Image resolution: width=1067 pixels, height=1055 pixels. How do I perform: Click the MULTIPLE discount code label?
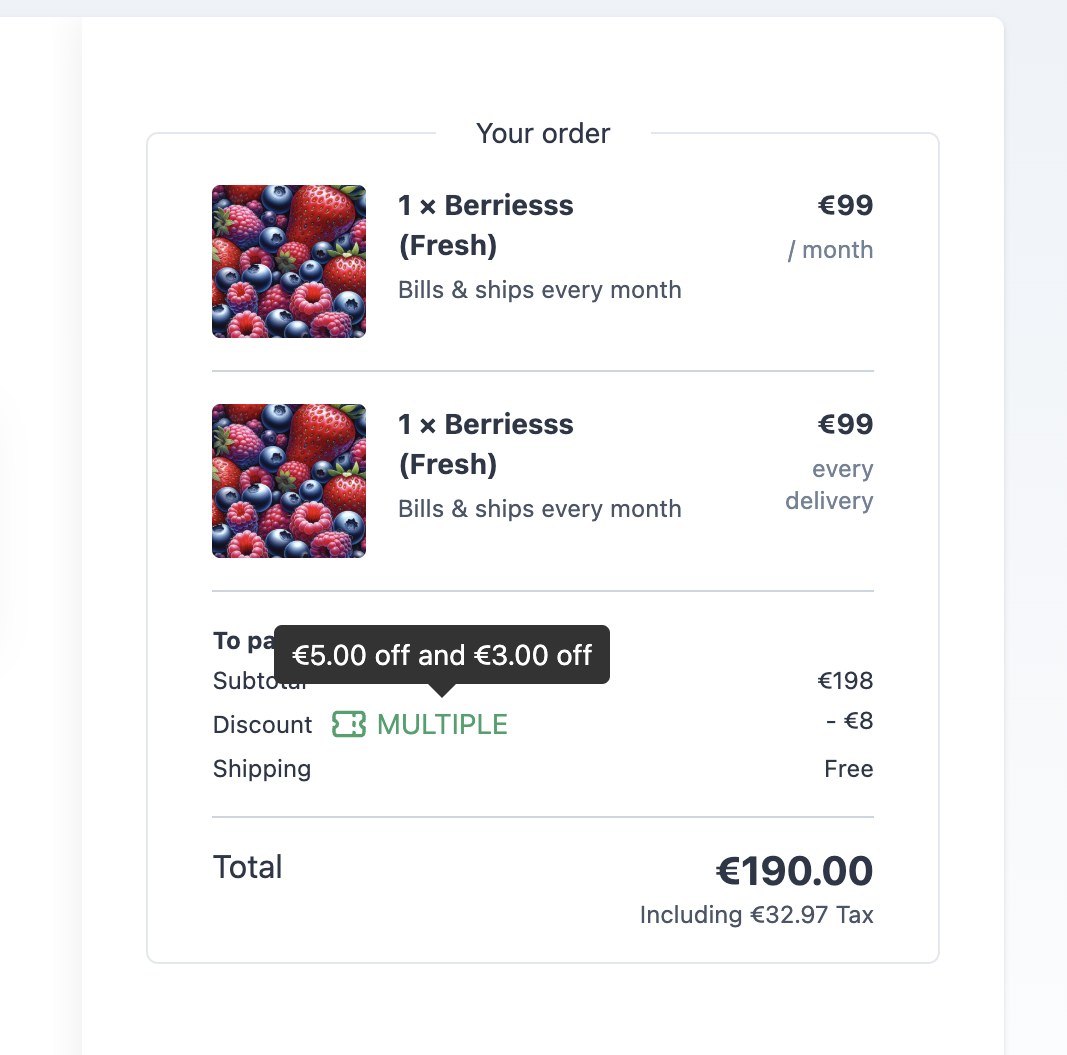pos(442,724)
